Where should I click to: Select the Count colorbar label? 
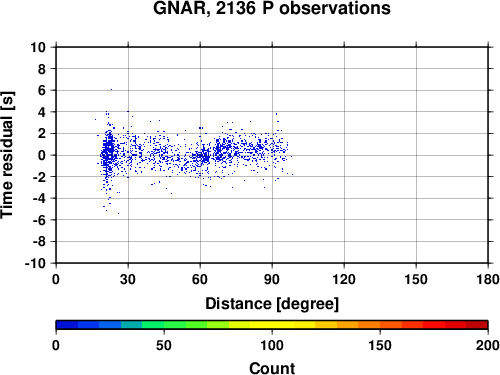point(272,368)
